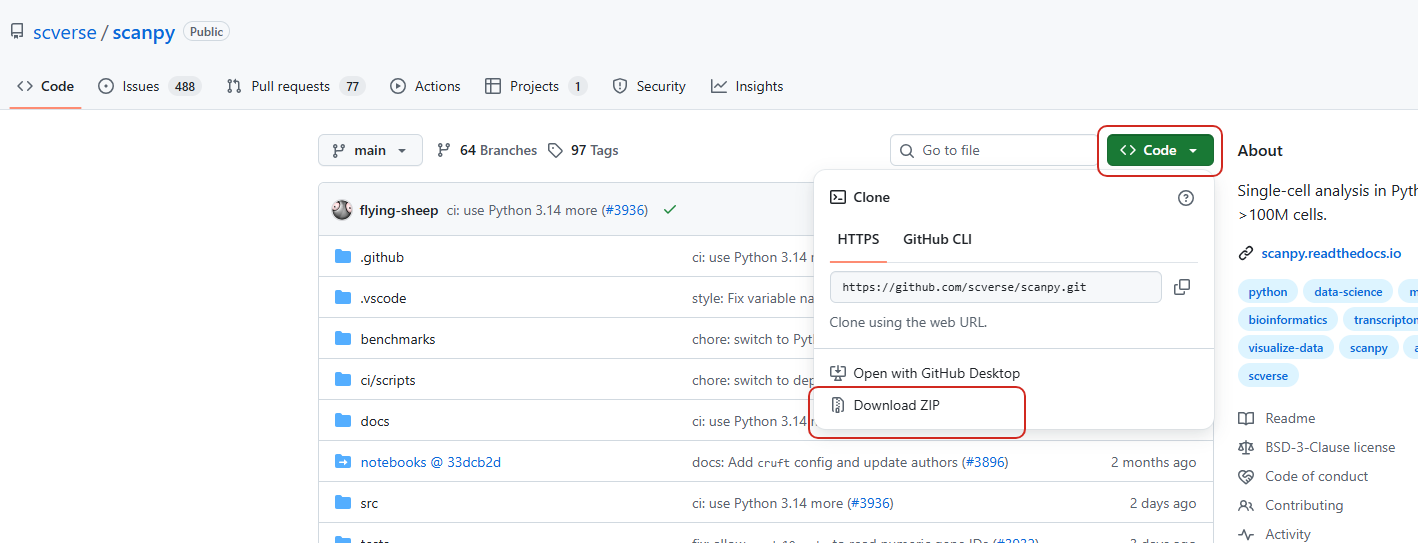Switch to the Code tab
Screen dimensions: 1418x543
click(46, 86)
